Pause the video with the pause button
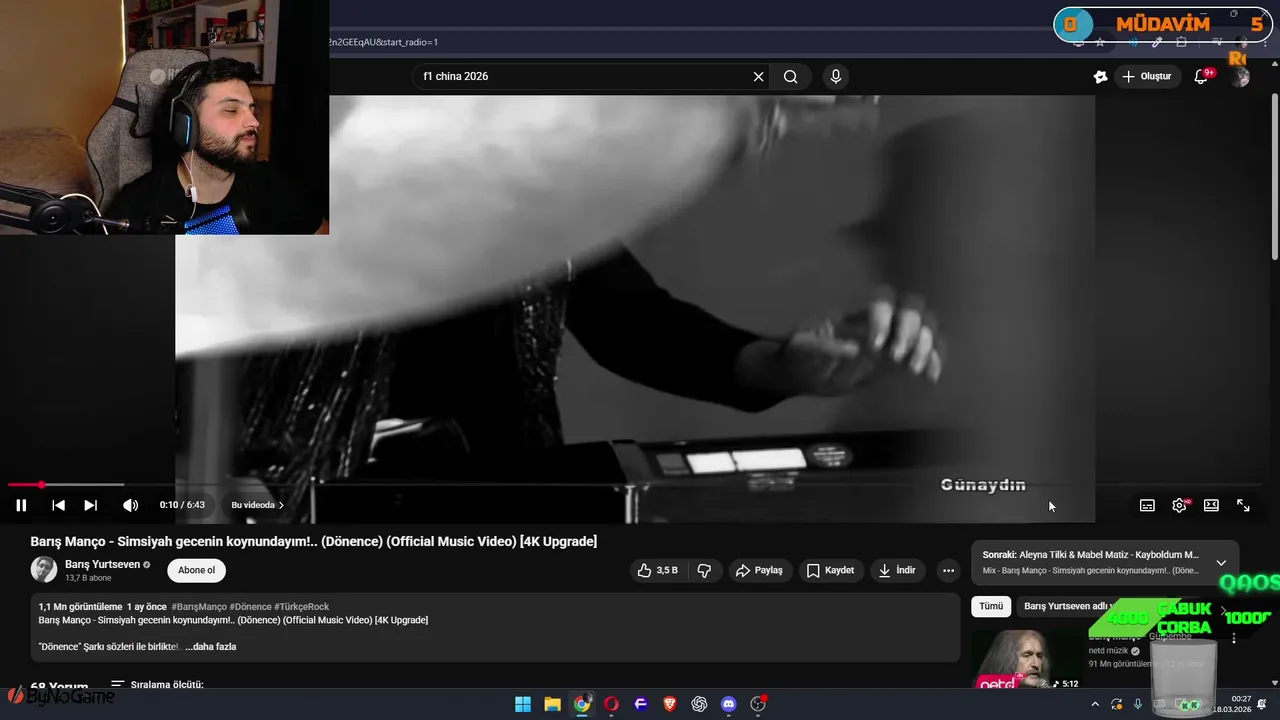 (21, 505)
